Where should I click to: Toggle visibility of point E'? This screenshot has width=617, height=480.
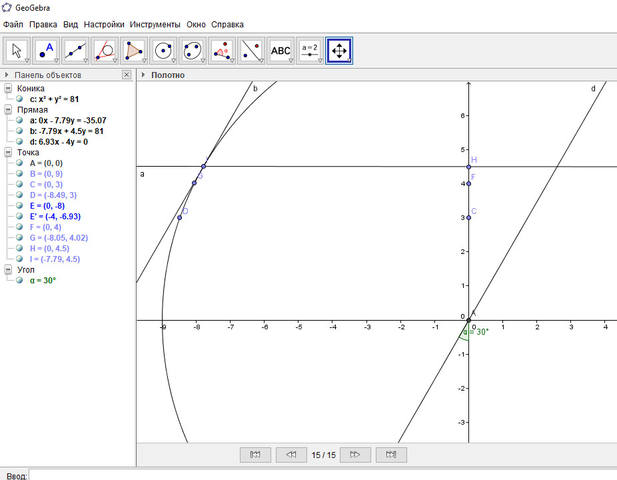point(19,216)
